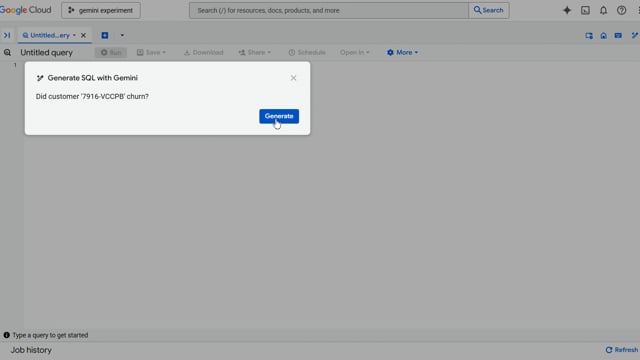The width and height of the screenshot is (640, 360).
Task: Select the gemini experiment project picker
Action: point(101,11)
